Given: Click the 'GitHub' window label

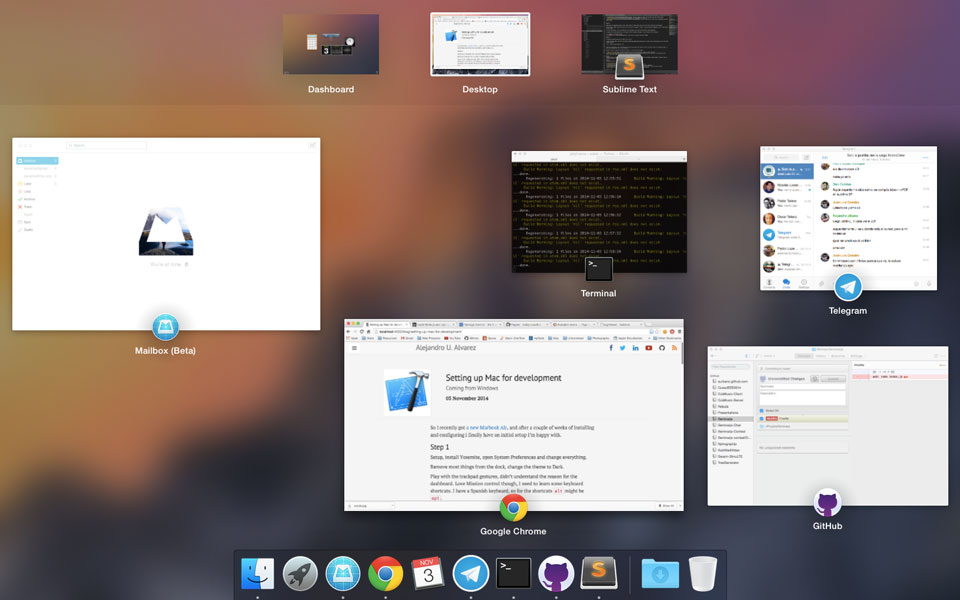Looking at the screenshot, I should (x=827, y=526).
